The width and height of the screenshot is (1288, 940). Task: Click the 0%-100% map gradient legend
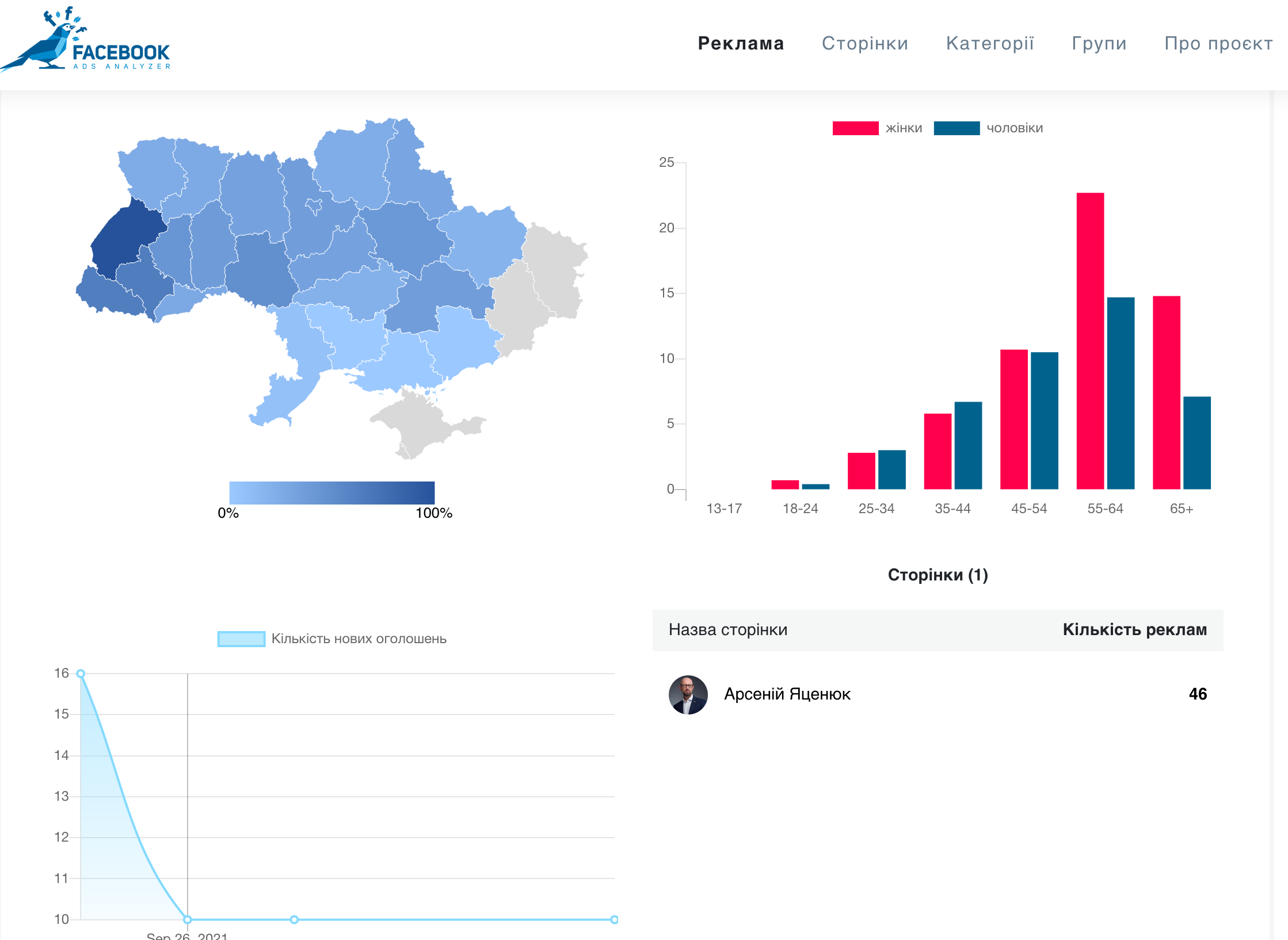[331, 493]
